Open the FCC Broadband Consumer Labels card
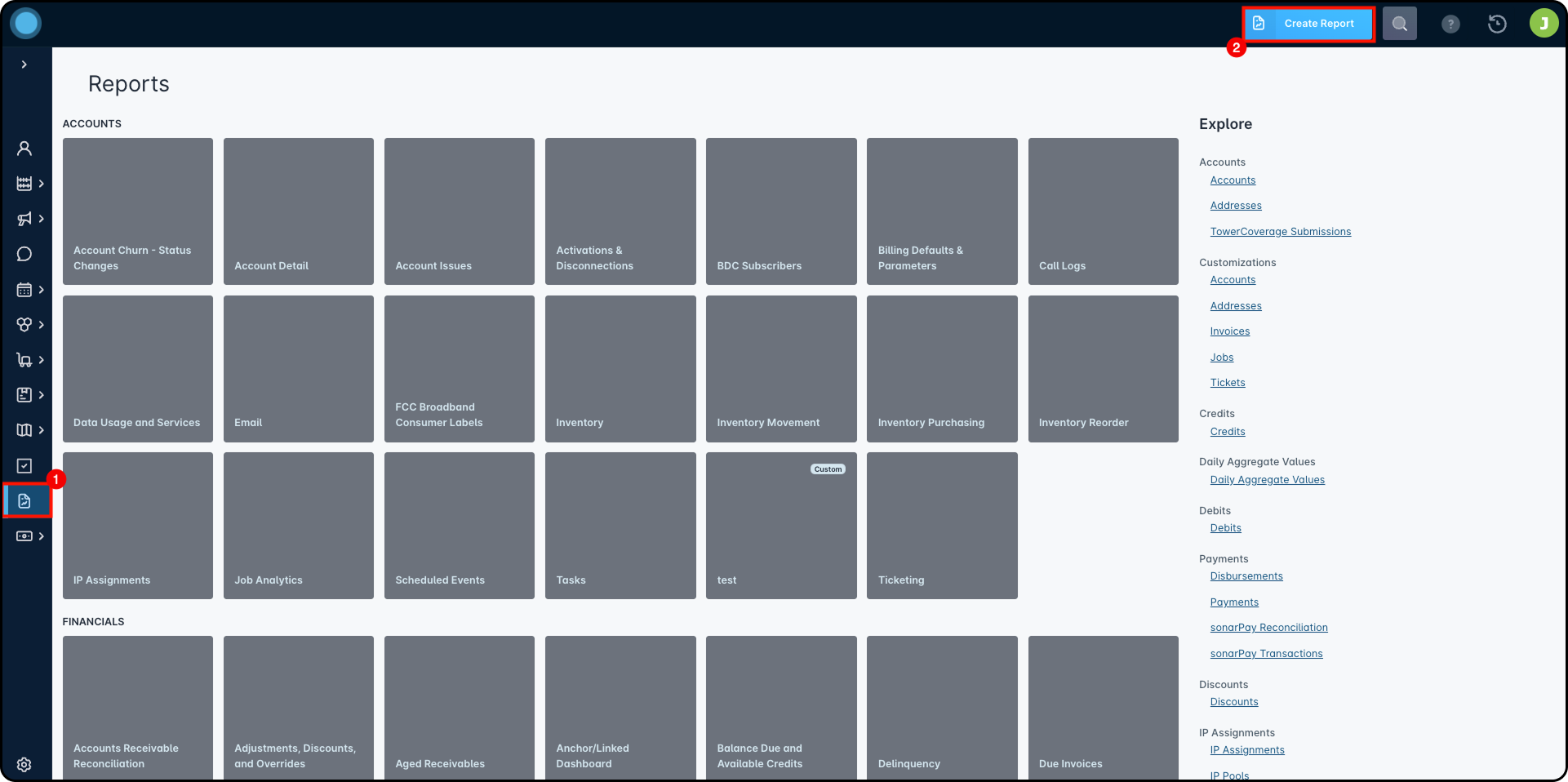Viewport: 1568px width, 782px height. coord(460,369)
